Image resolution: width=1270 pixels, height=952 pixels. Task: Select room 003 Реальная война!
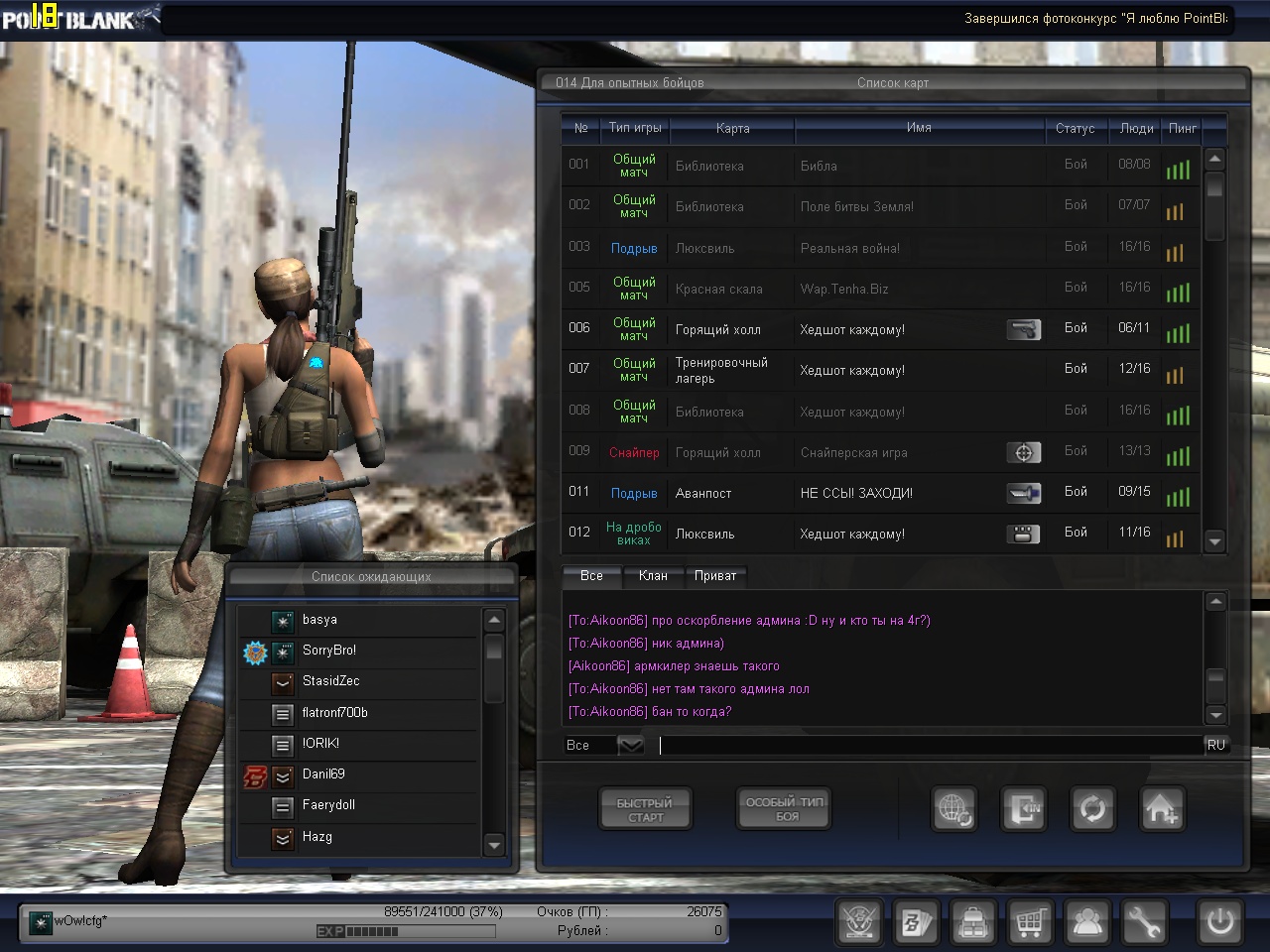(881, 248)
